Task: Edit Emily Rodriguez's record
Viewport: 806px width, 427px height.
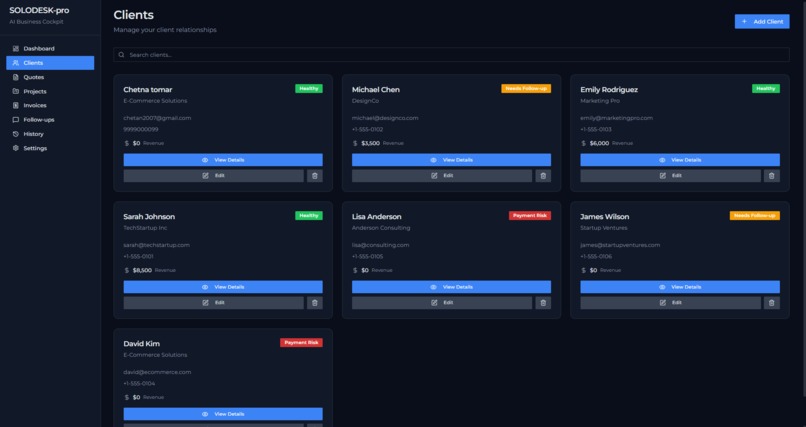Action: click(x=670, y=176)
